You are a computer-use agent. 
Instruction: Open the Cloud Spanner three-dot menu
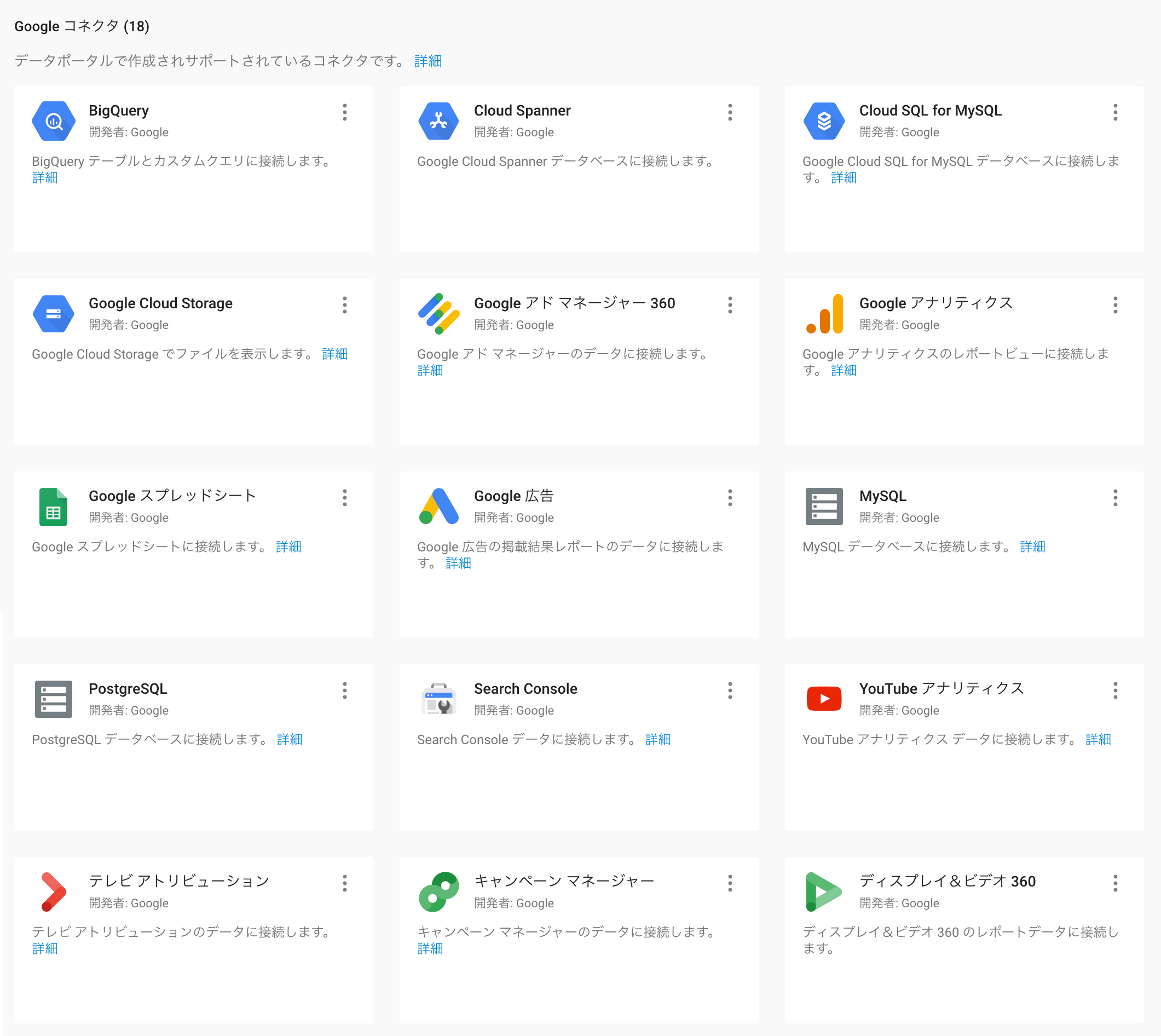click(x=730, y=112)
